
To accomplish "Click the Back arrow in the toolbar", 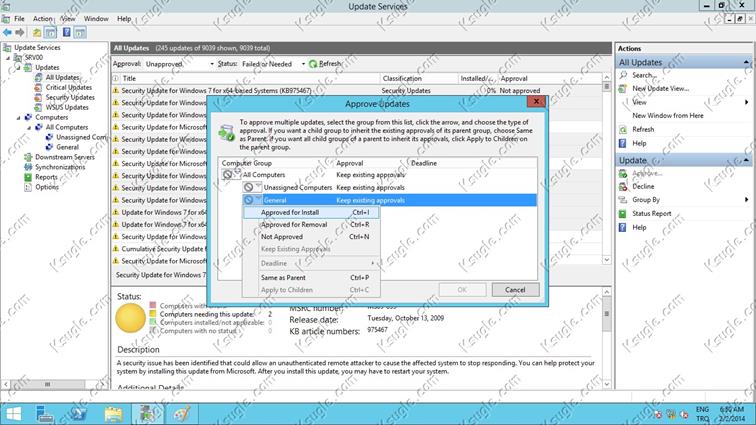I will [7, 32].
